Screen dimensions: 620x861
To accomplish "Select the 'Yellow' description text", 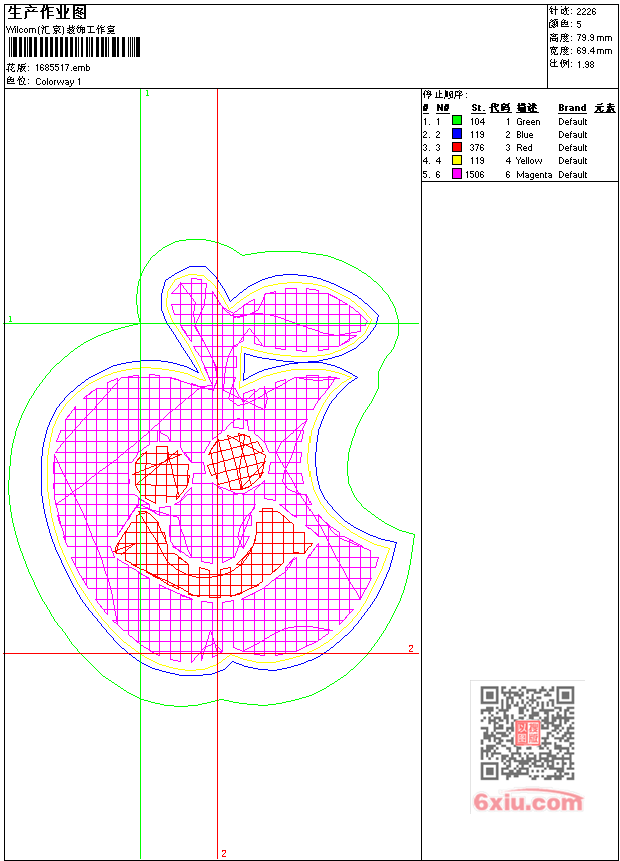I will [x=529, y=161].
